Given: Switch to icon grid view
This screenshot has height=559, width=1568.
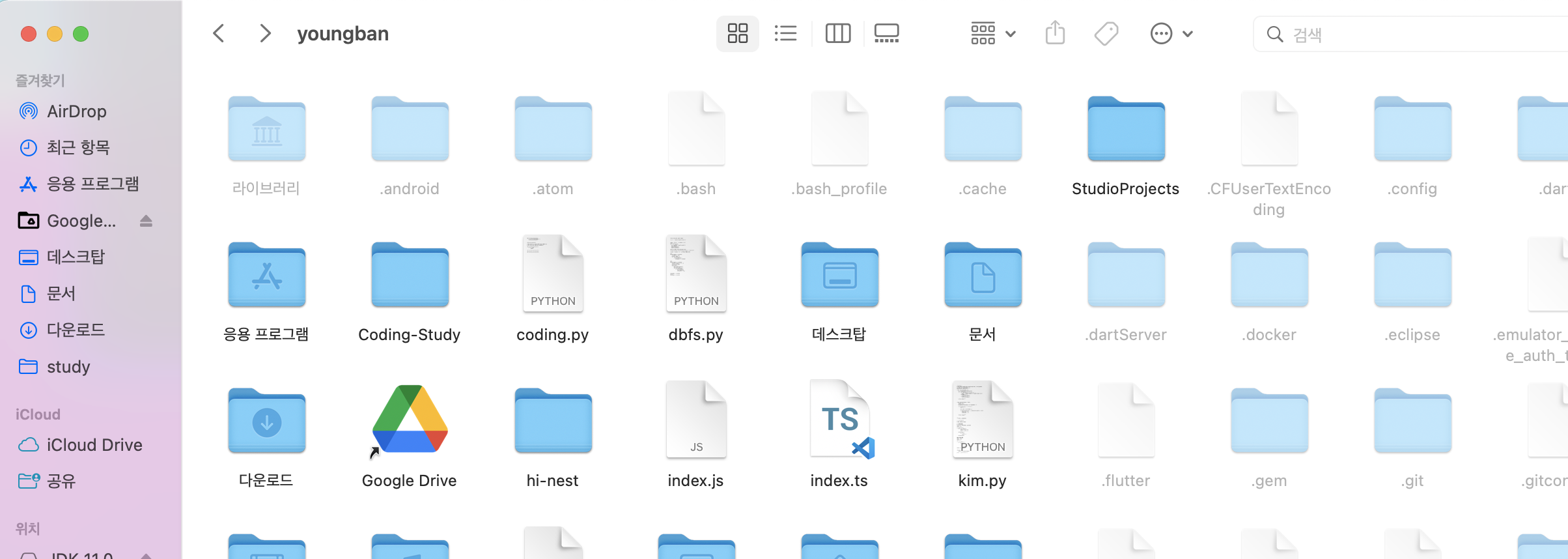Looking at the screenshot, I should coord(738,33).
